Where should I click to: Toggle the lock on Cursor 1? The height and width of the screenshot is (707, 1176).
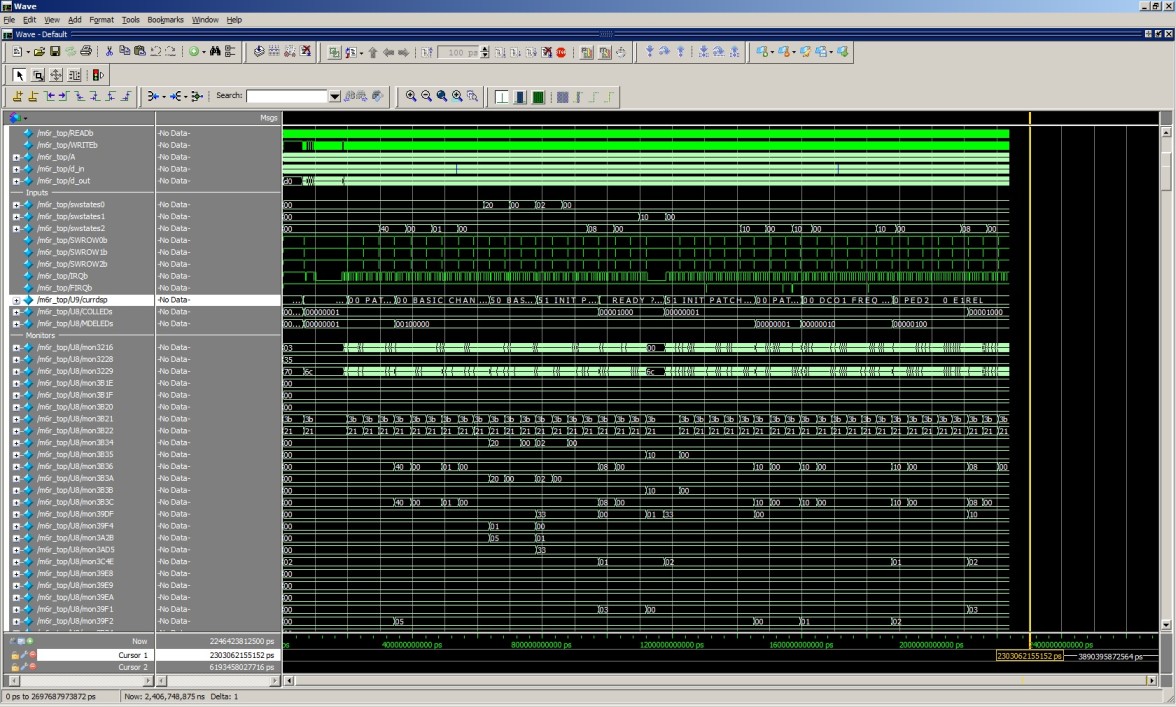(x=15, y=655)
